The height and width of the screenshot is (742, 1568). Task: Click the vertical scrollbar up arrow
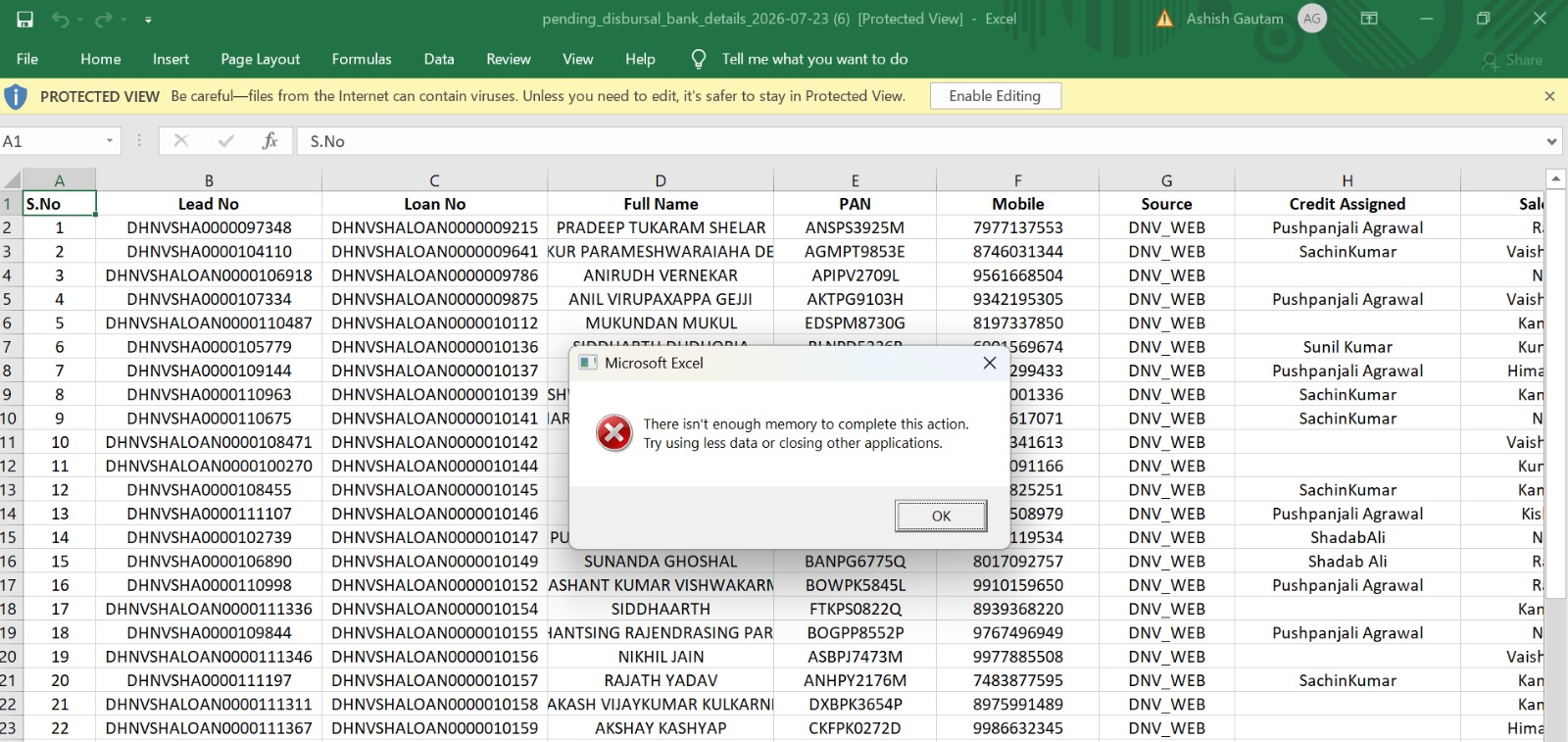[x=1555, y=178]
